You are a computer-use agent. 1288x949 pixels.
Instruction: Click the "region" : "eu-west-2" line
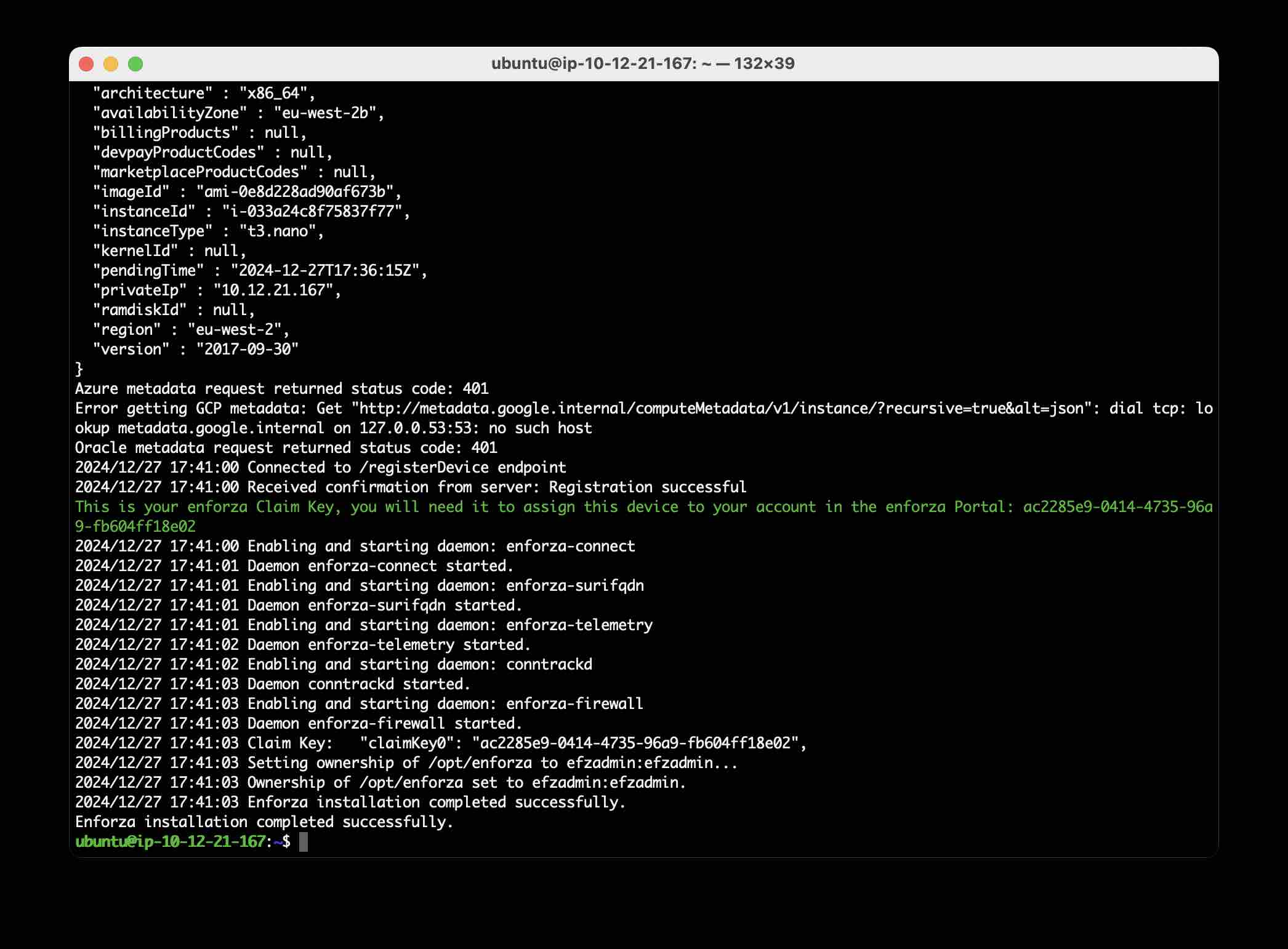(191, 329)
